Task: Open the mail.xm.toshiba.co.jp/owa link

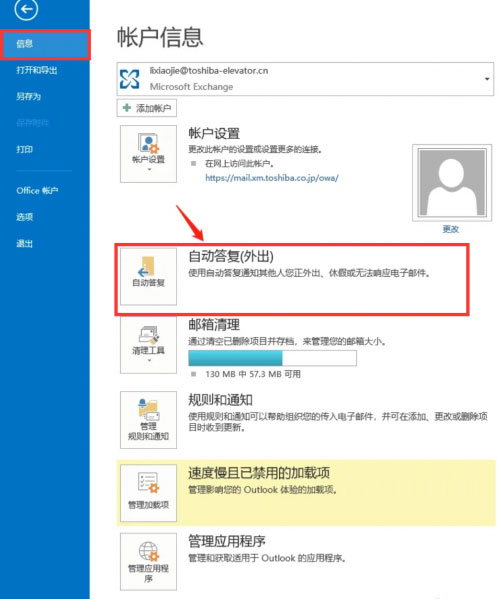Action: click(272, 178)
